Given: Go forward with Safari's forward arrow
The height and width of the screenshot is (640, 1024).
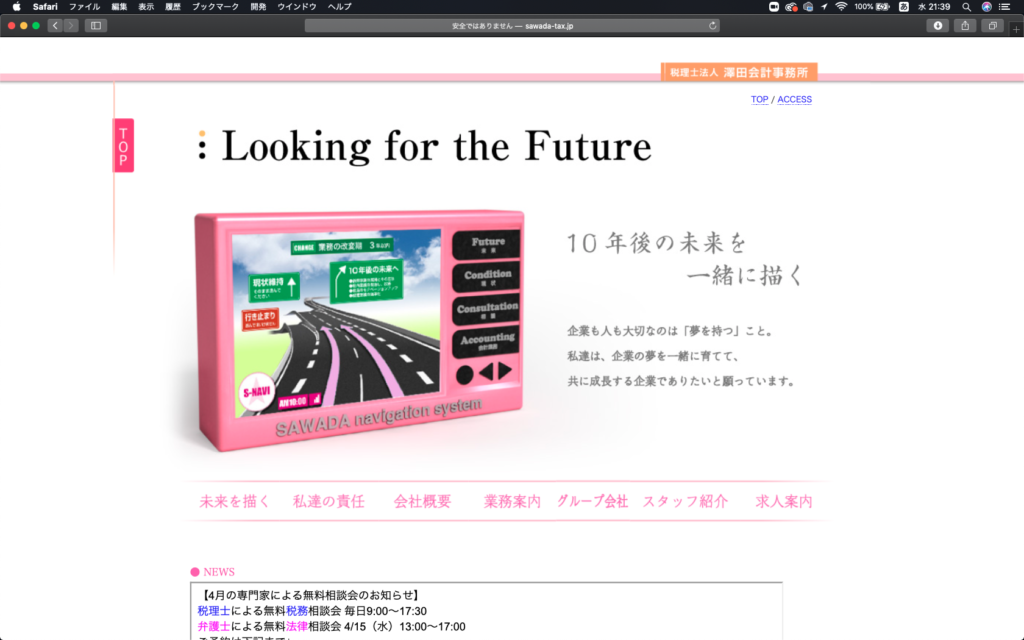Looking at the screenshot, I should 71,25.
